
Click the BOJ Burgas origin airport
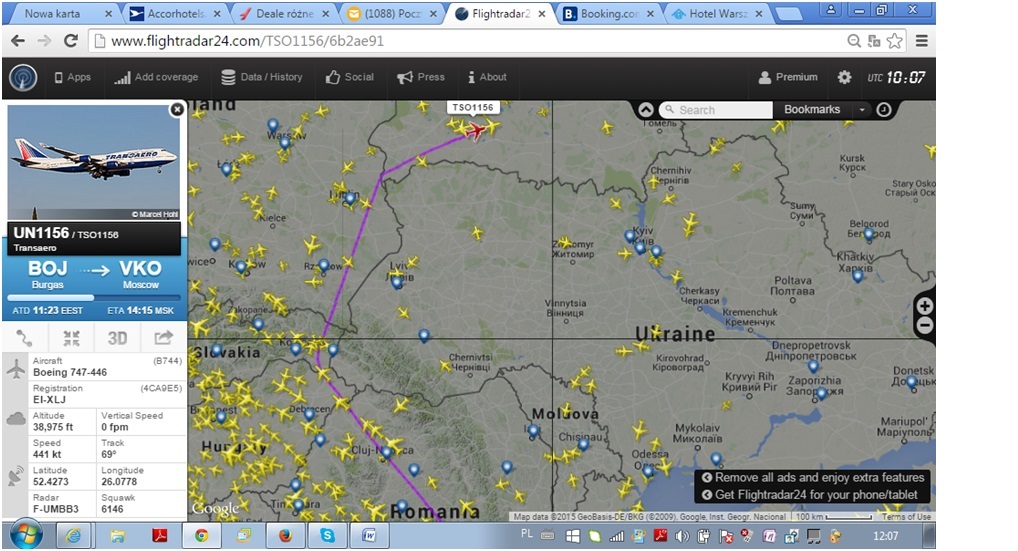[47, 275]
